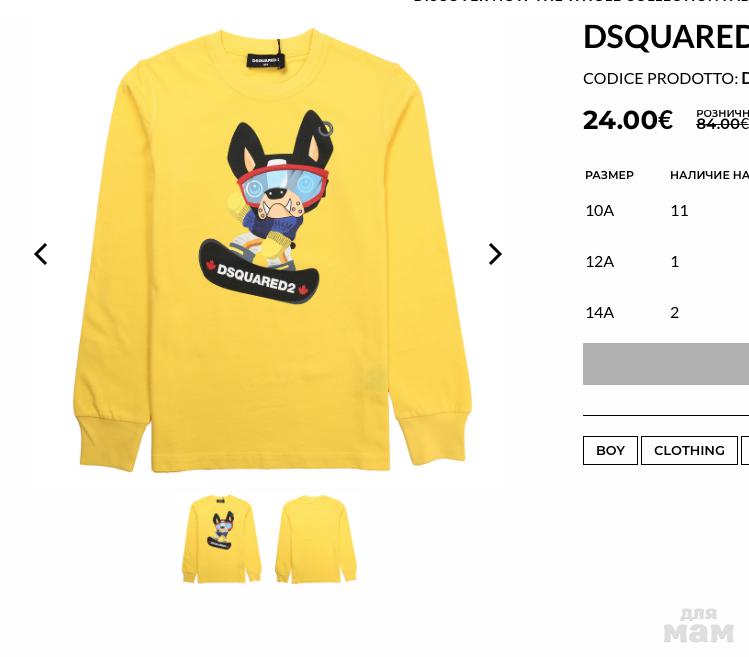Click the CODICE PRODOTTO label
The height and width of the screenshot is (657, 749).
[x=661, y=78]
